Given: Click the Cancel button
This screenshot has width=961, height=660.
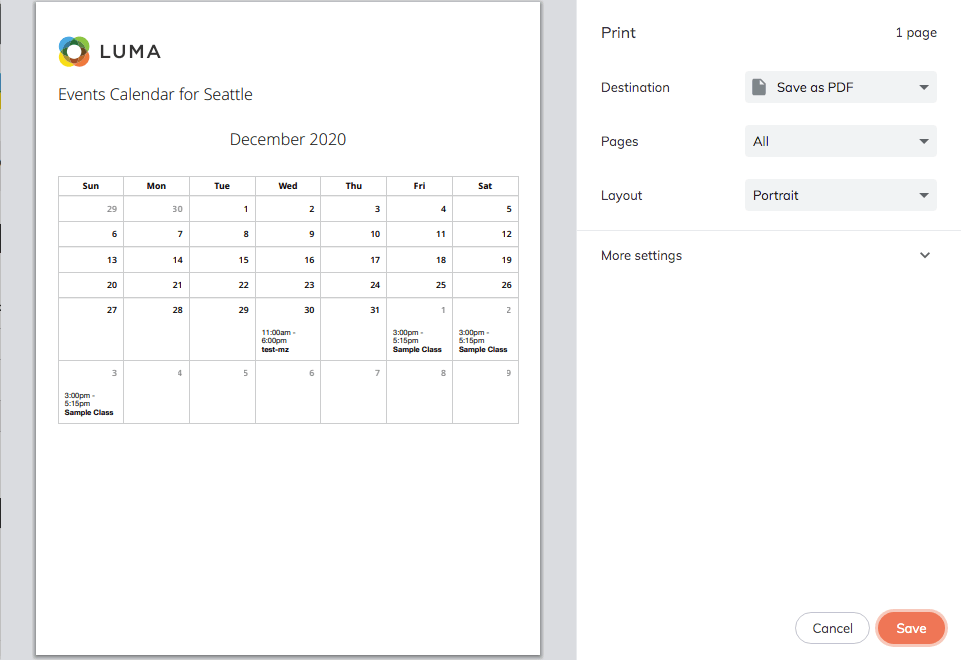Looking at the screenshot, I should [x=832, y=628].
